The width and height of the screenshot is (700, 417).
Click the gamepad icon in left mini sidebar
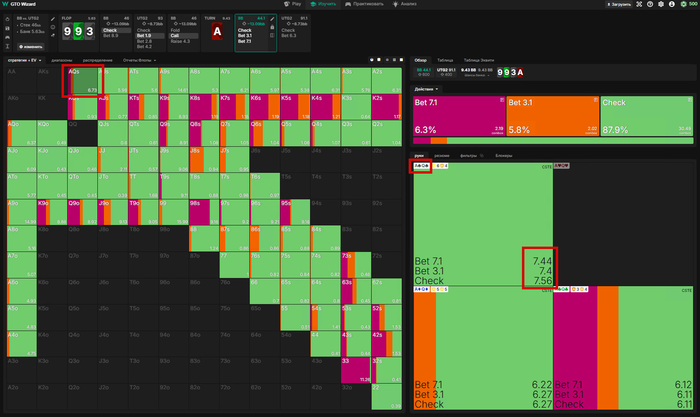[7, 38]
